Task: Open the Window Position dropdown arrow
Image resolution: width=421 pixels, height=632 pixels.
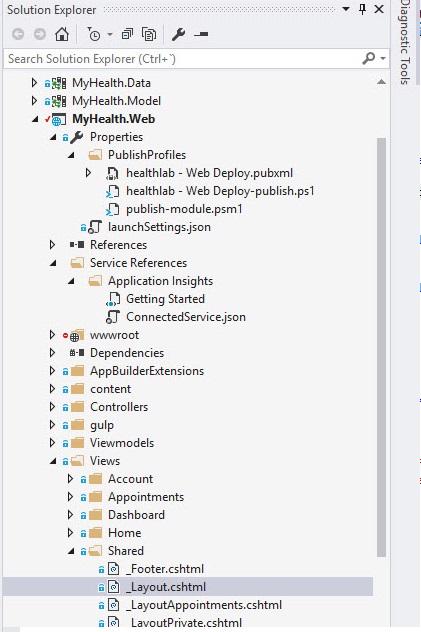Action: pyautogui.click(x=346, y=9)
